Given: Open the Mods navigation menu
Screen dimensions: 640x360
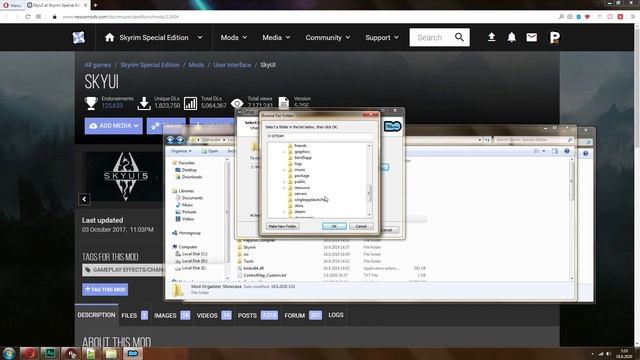Looking at the screenshot, I should pos(233,38).
